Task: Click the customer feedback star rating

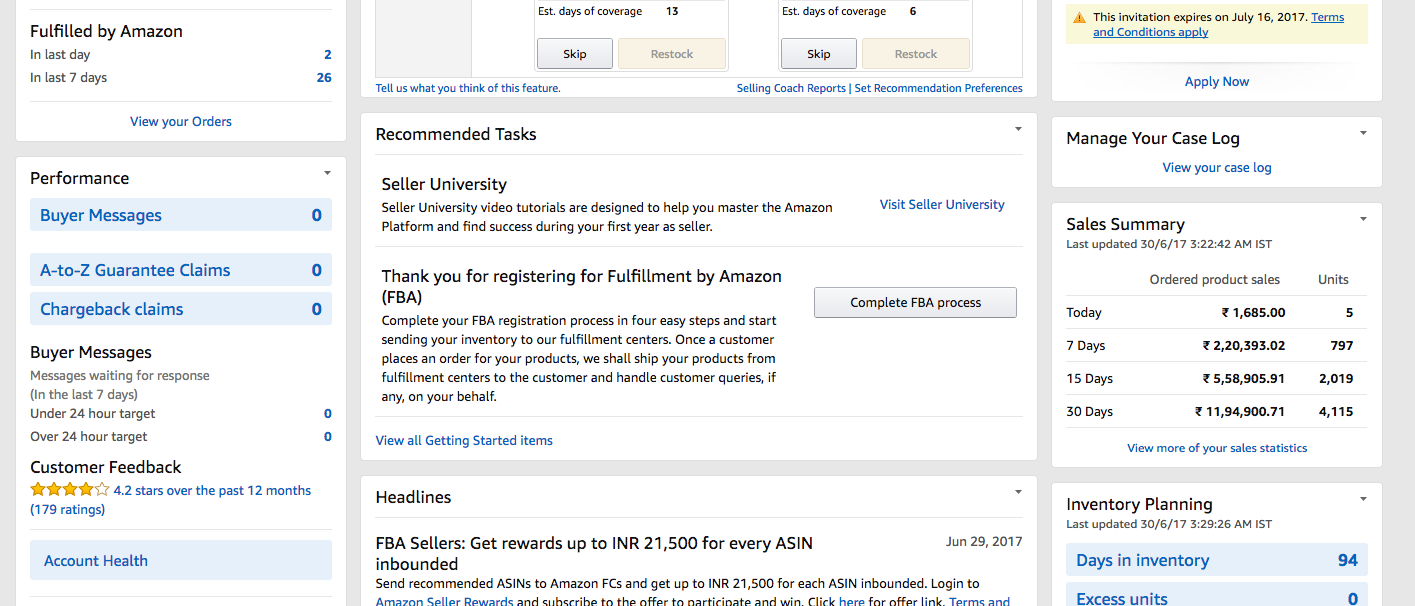Action: [69, 489]
